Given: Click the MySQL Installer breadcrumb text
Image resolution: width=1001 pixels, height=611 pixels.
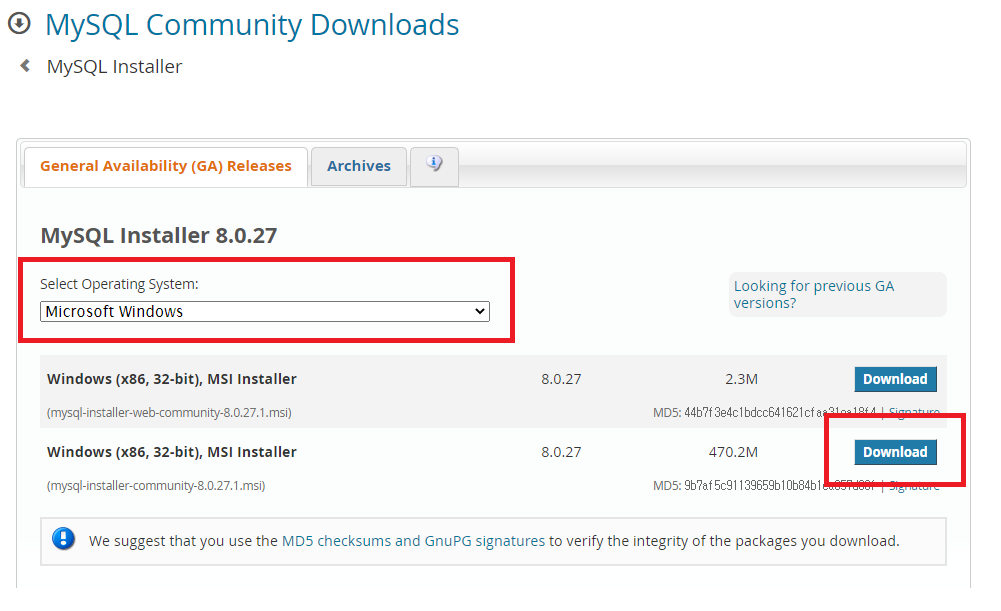Looking at the screenshot, I should pyautogui.click(x=114, y=66).
